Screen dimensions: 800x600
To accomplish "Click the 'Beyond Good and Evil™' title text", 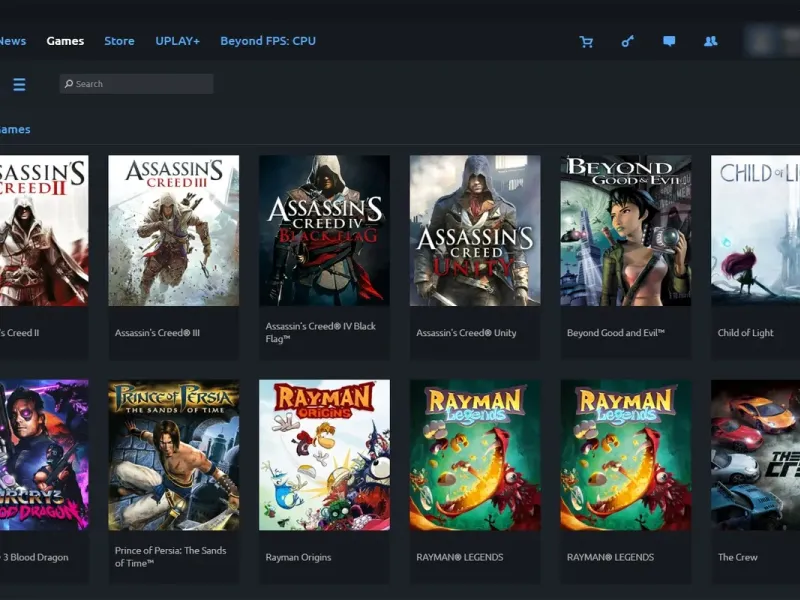I will click(x=616, y=333).
